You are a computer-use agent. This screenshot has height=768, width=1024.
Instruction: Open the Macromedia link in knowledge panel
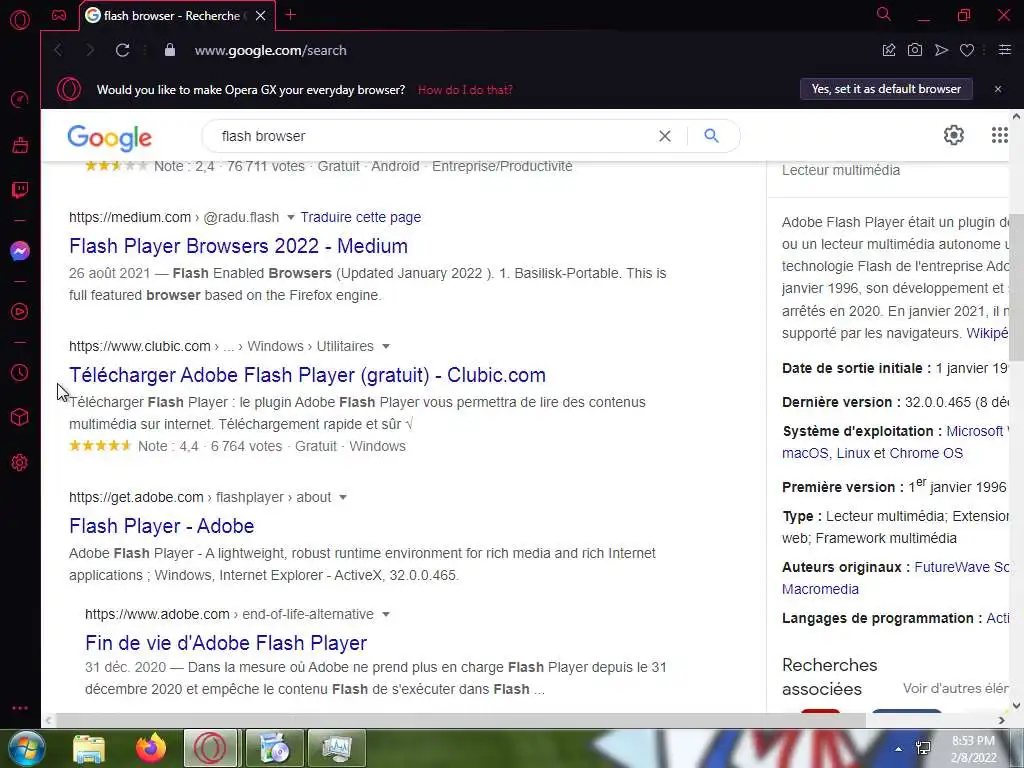tap(820, 589)
